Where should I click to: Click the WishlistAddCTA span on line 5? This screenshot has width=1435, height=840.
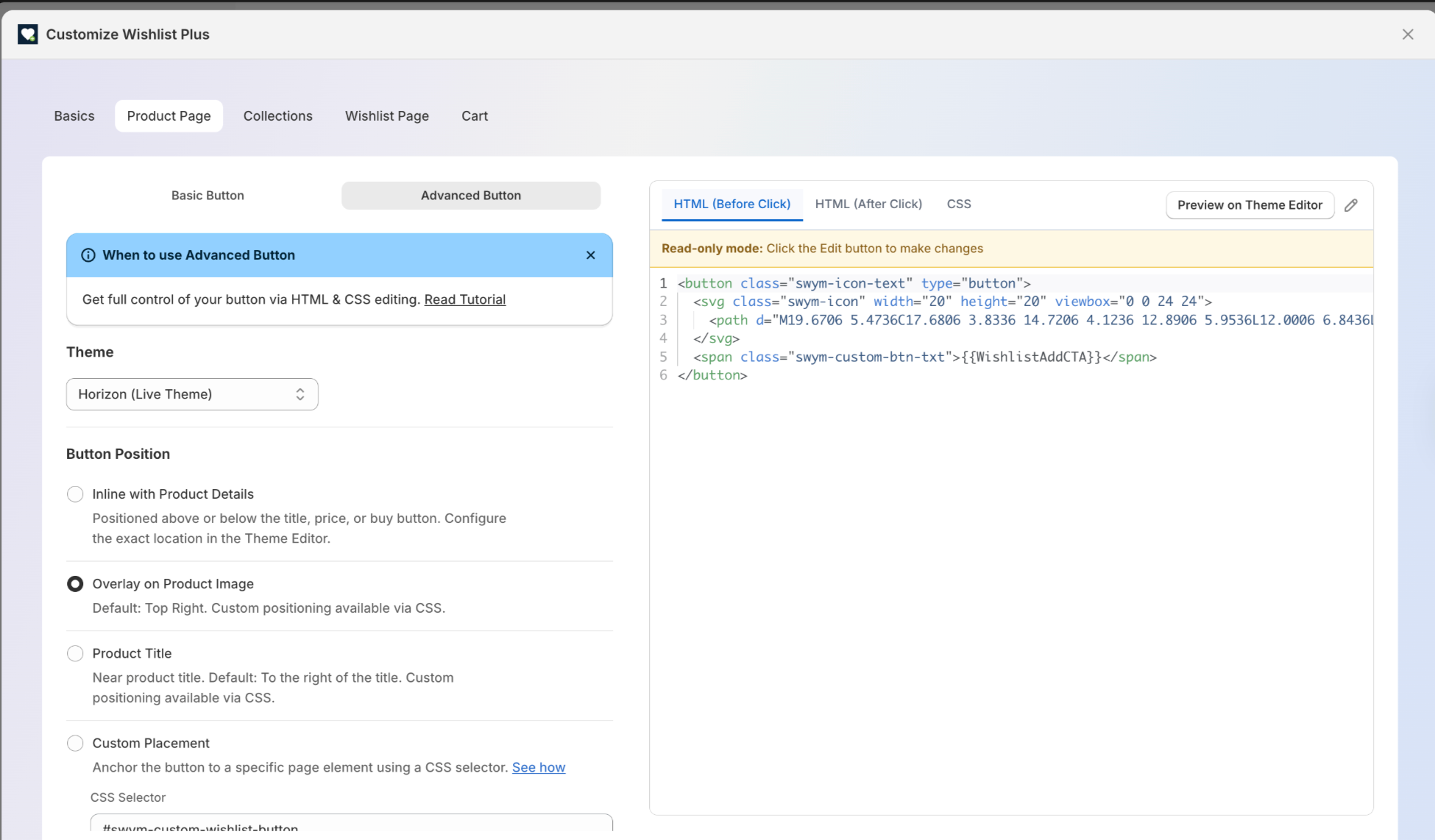point(925,357)
